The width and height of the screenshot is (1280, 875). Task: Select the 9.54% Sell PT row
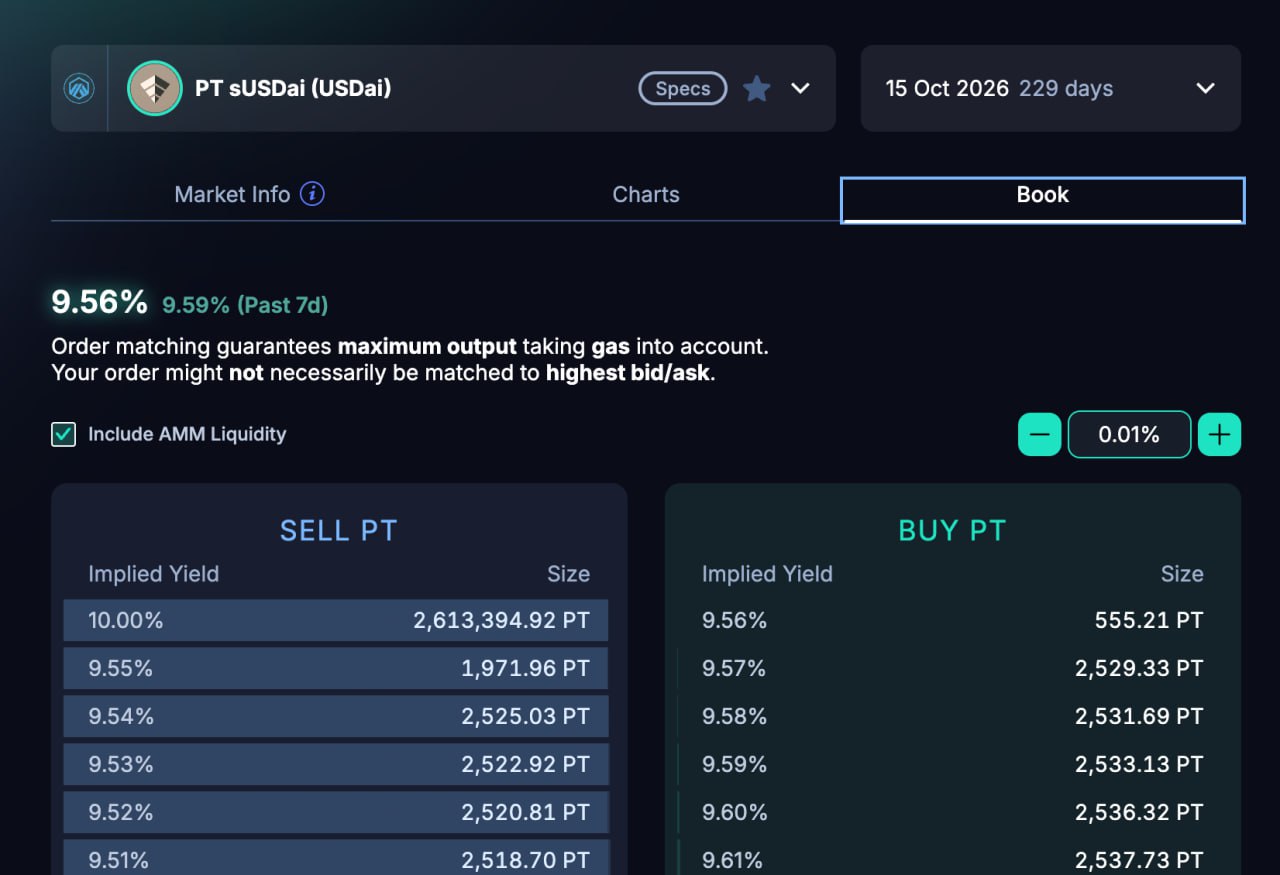[336, 716]
